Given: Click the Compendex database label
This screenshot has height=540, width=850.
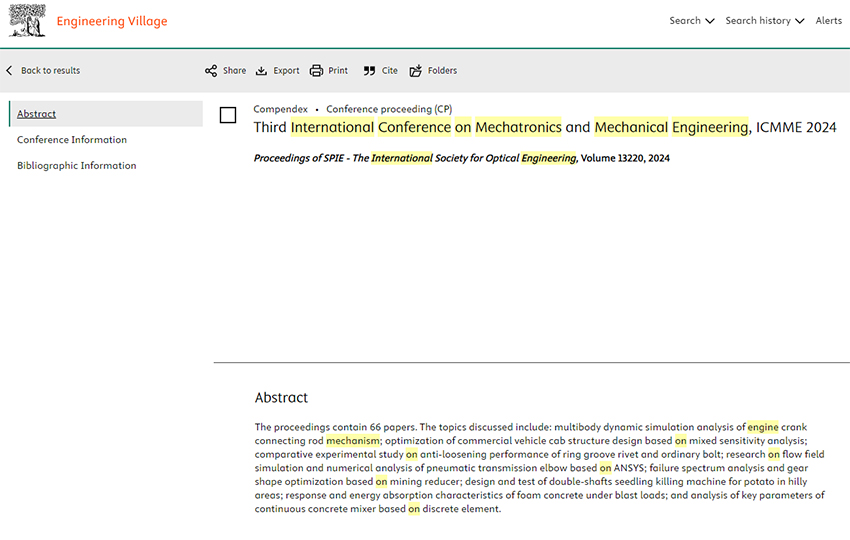Looking at the screenshot, I should (x=280, y=109).
